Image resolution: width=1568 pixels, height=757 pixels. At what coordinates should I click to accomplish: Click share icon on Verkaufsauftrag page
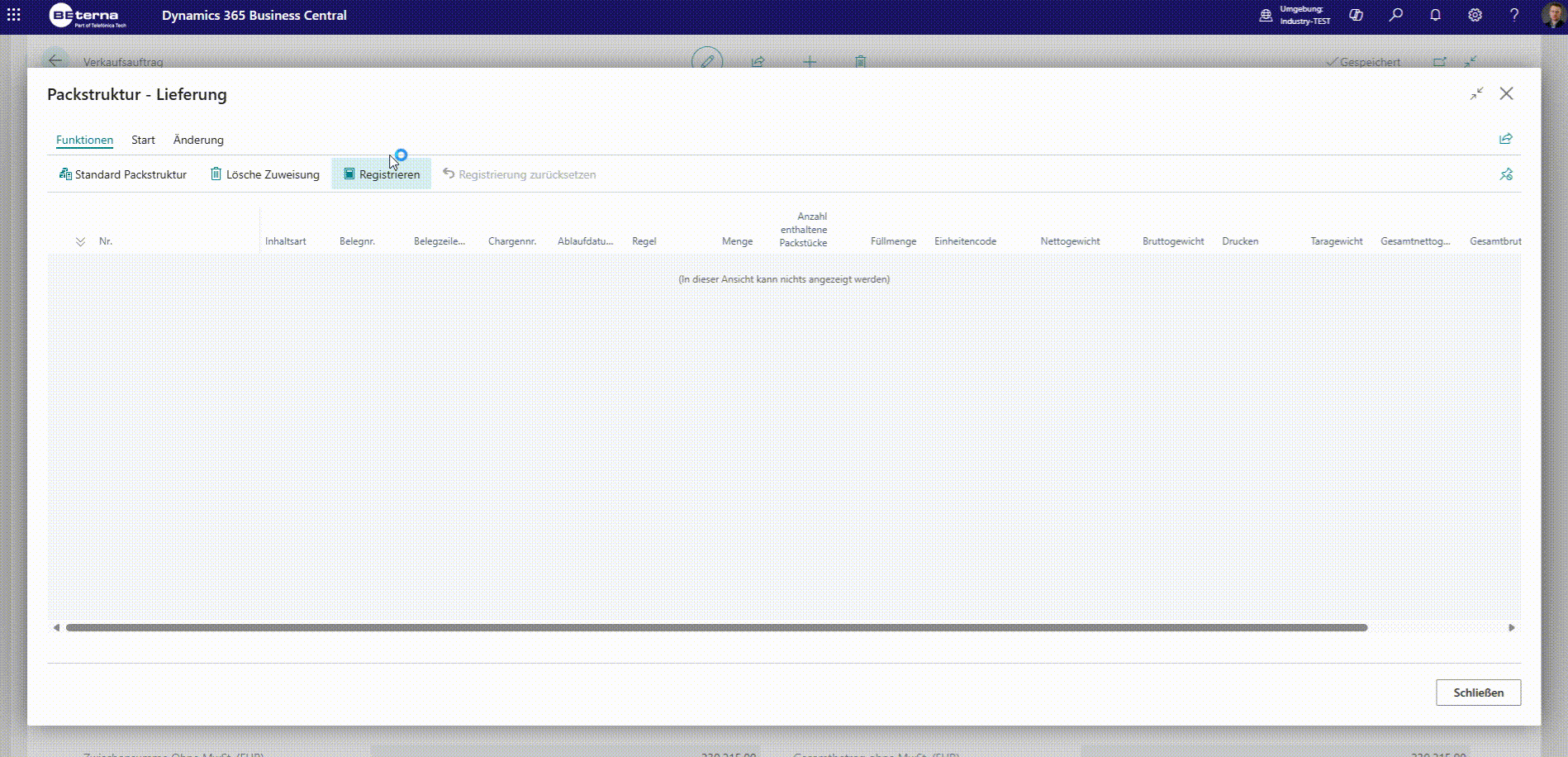758,61
